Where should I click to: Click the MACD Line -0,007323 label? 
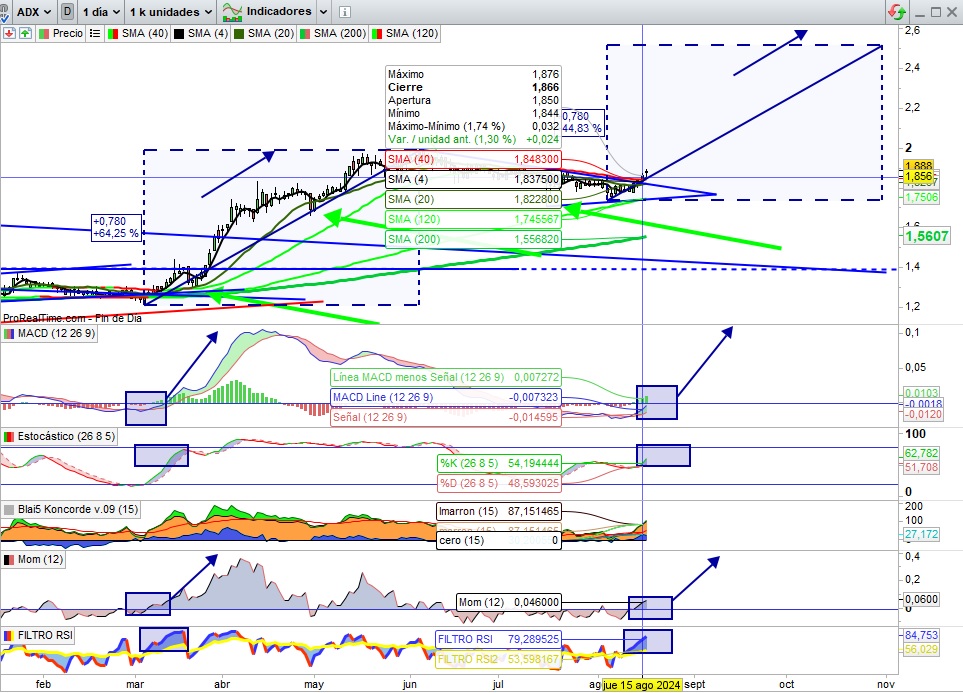(445, 397)
